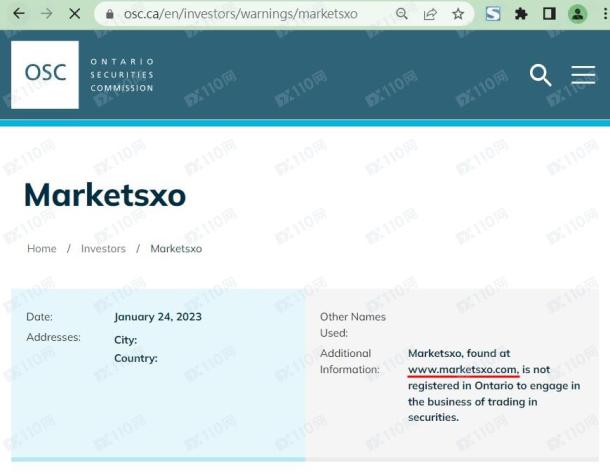Open the zoom magnifier in address bar
610x475 pixels.
pos(401,14)
